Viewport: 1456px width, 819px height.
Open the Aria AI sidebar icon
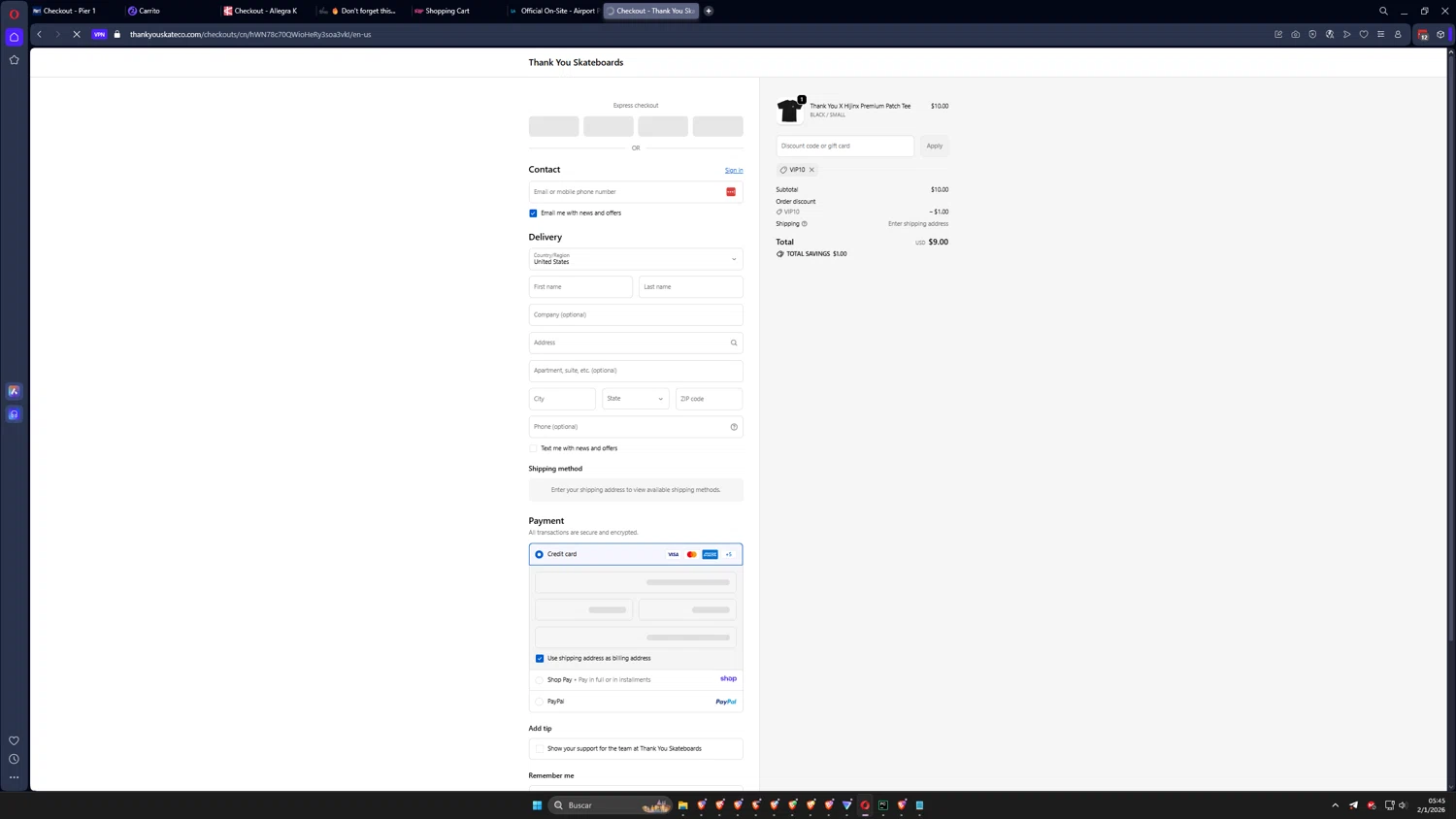14,391
